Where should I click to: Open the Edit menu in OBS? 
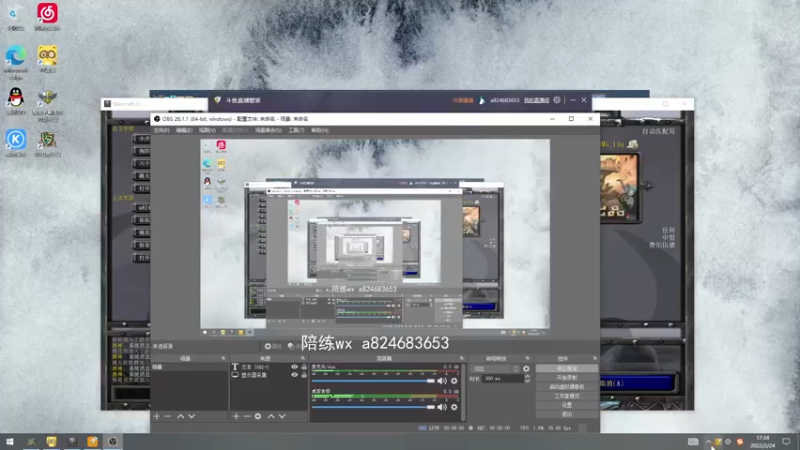184,131
